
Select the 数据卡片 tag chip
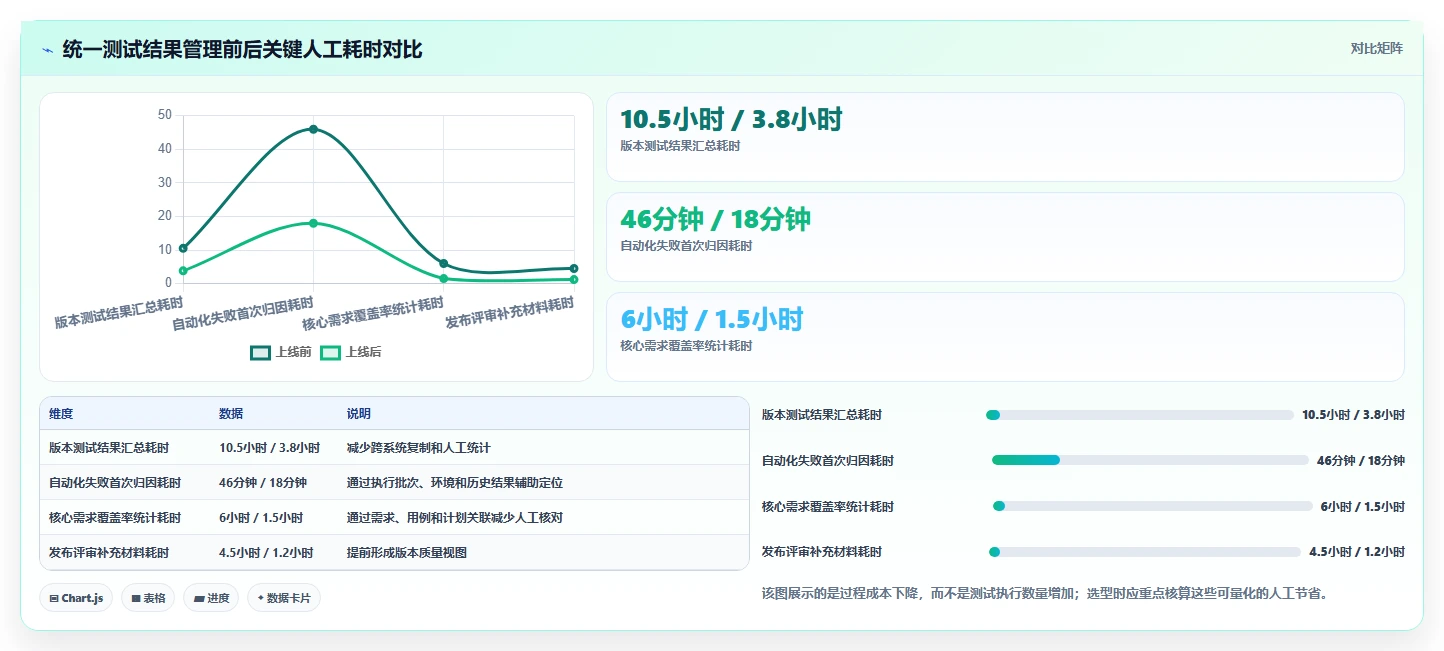coord(284,598)
